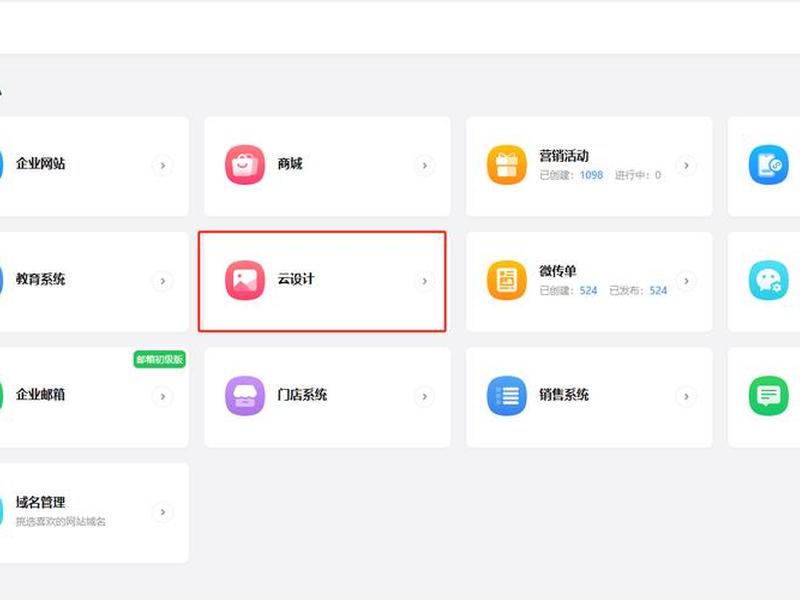Click the green 邮箱初级版 badge
This screenshot has width=800, height=600.
click(x=160, y=359)
